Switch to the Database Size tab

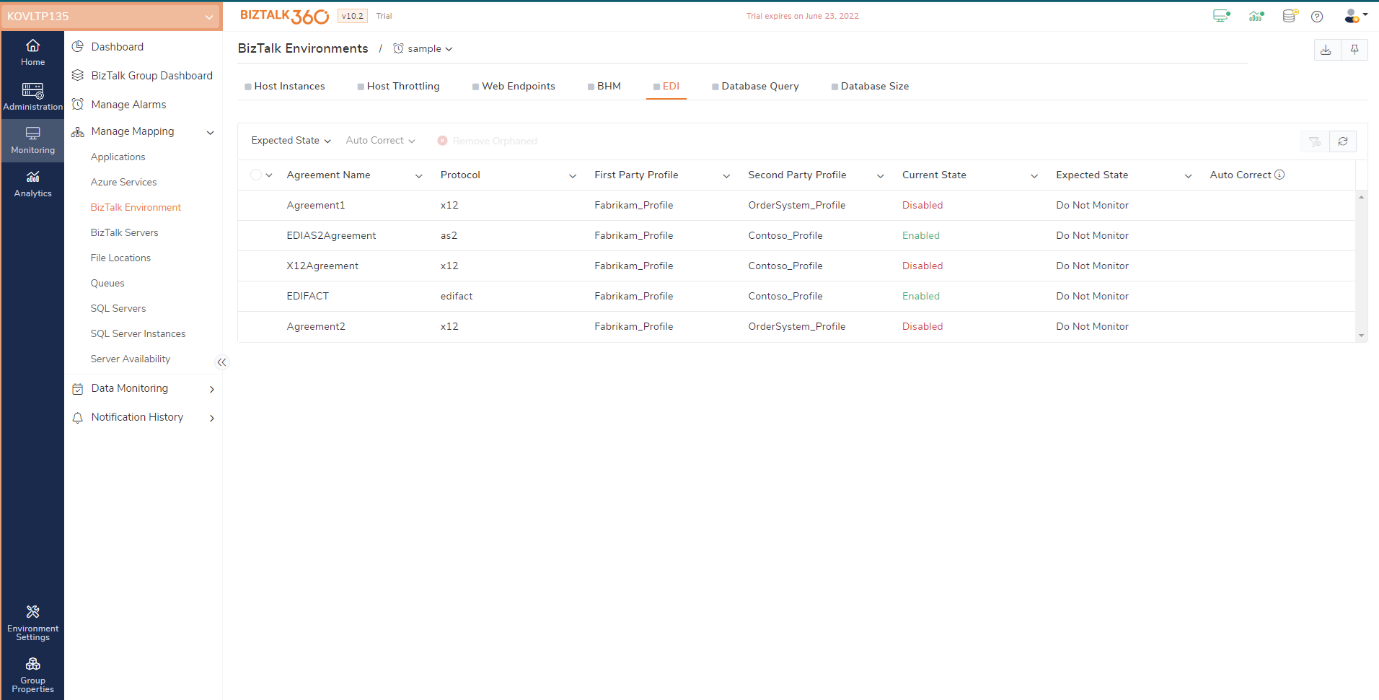pyautogui.click(x=874, y=86)
